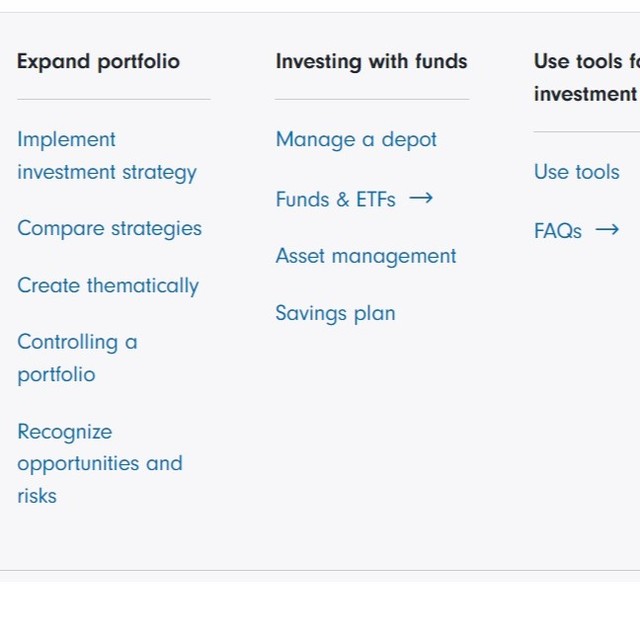Click the arrow icon beside FAQs
Viewport: 640px width, 640px height.
point(607,230)
